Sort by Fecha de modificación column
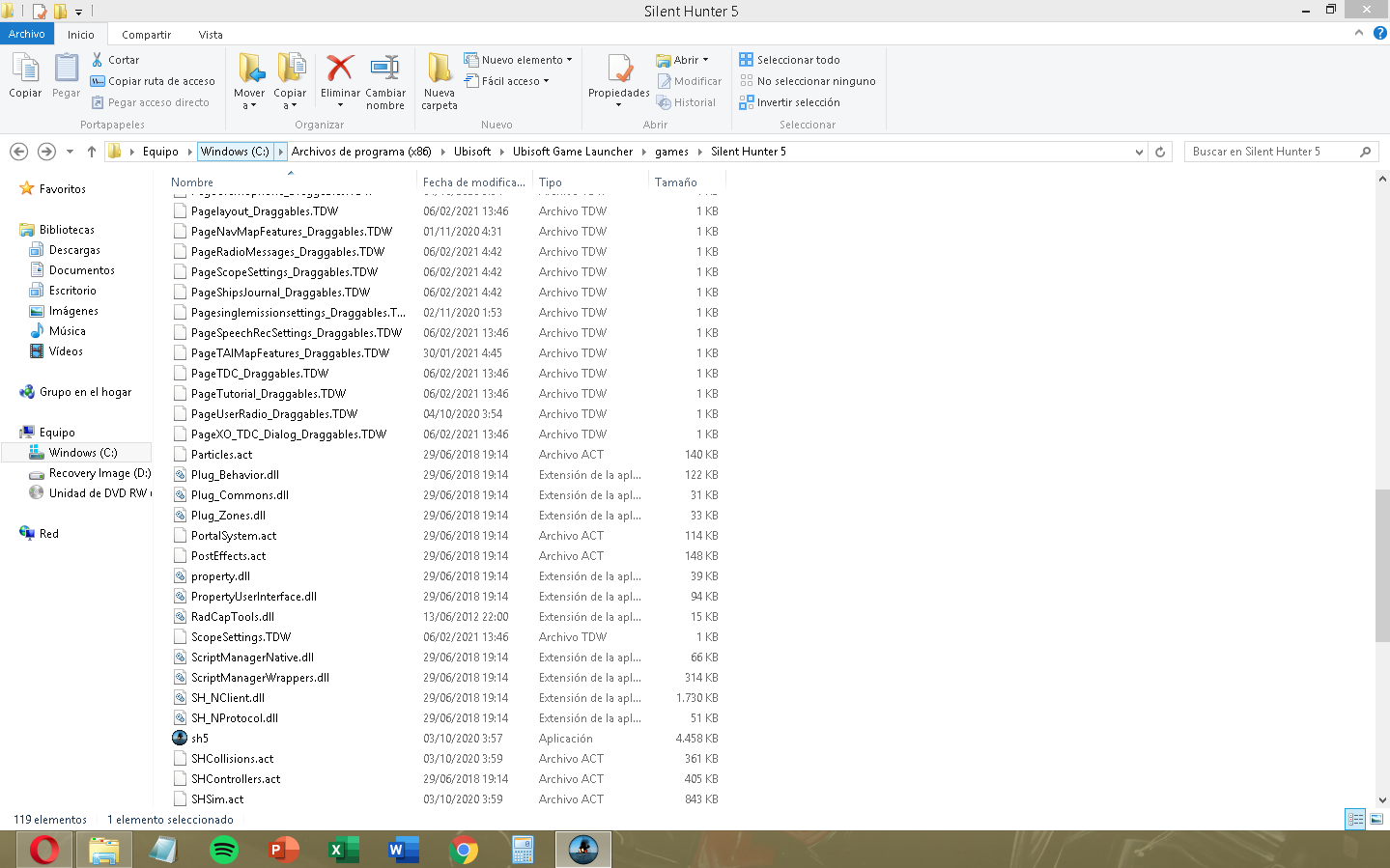 pos(474,182)
